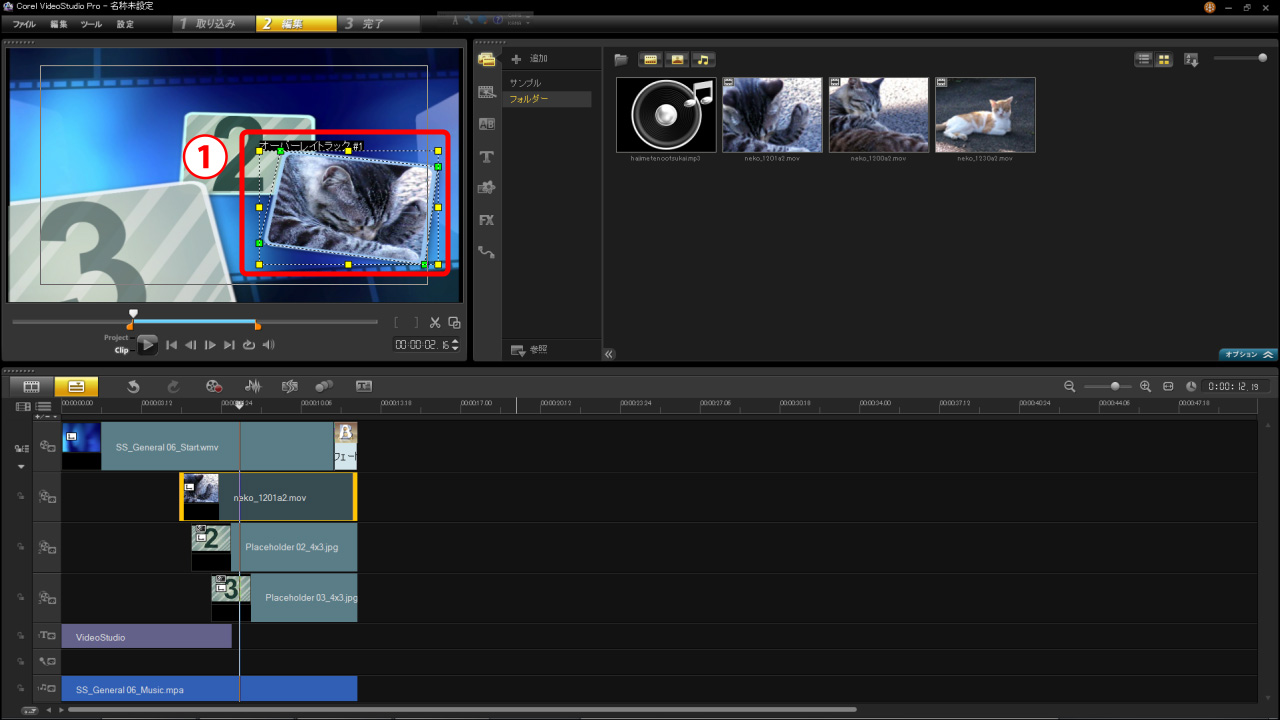Open the Sound Mixer waveform tool
This screenshot has width=1280, height=720.
253,386
